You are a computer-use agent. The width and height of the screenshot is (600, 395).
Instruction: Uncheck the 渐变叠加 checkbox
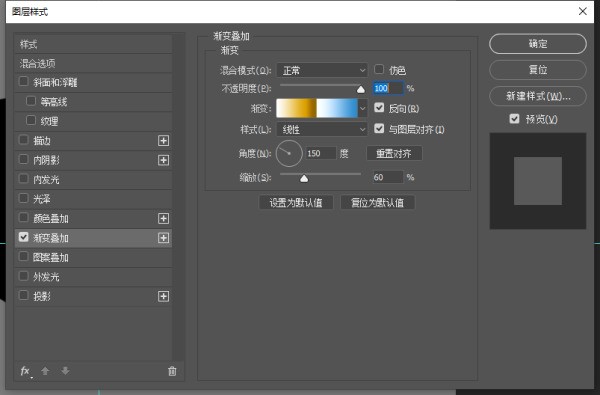point(23,237)
